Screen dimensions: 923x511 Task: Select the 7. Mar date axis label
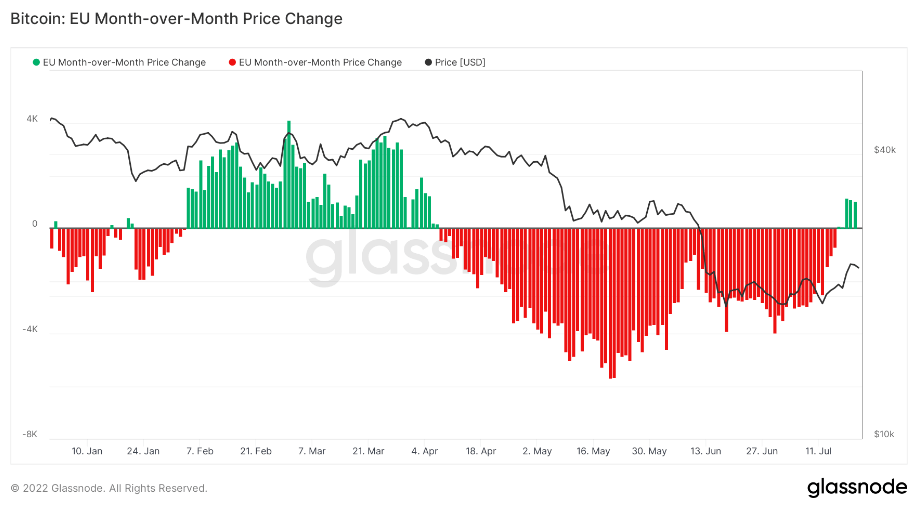pos(312,451)
